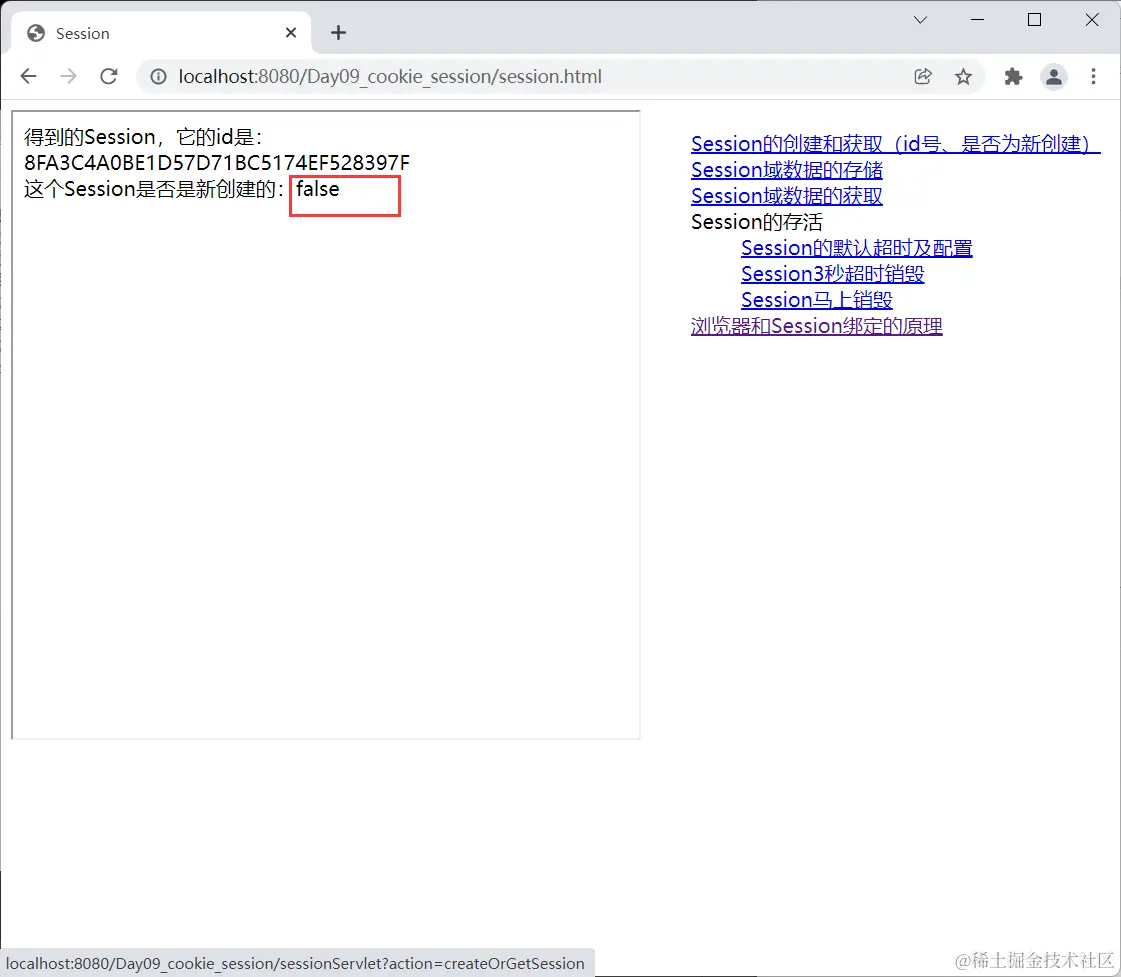Open Session马上销毁 link
Image resolution: width=1121 pixels, height=977 pixels.
pos(816,299)
